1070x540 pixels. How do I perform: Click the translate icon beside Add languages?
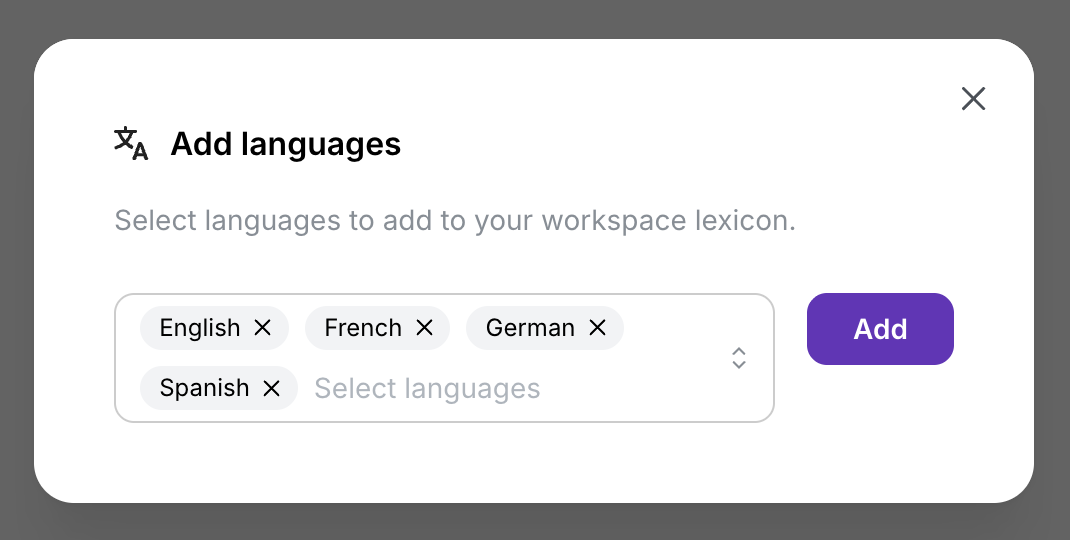tap(131, 143)
